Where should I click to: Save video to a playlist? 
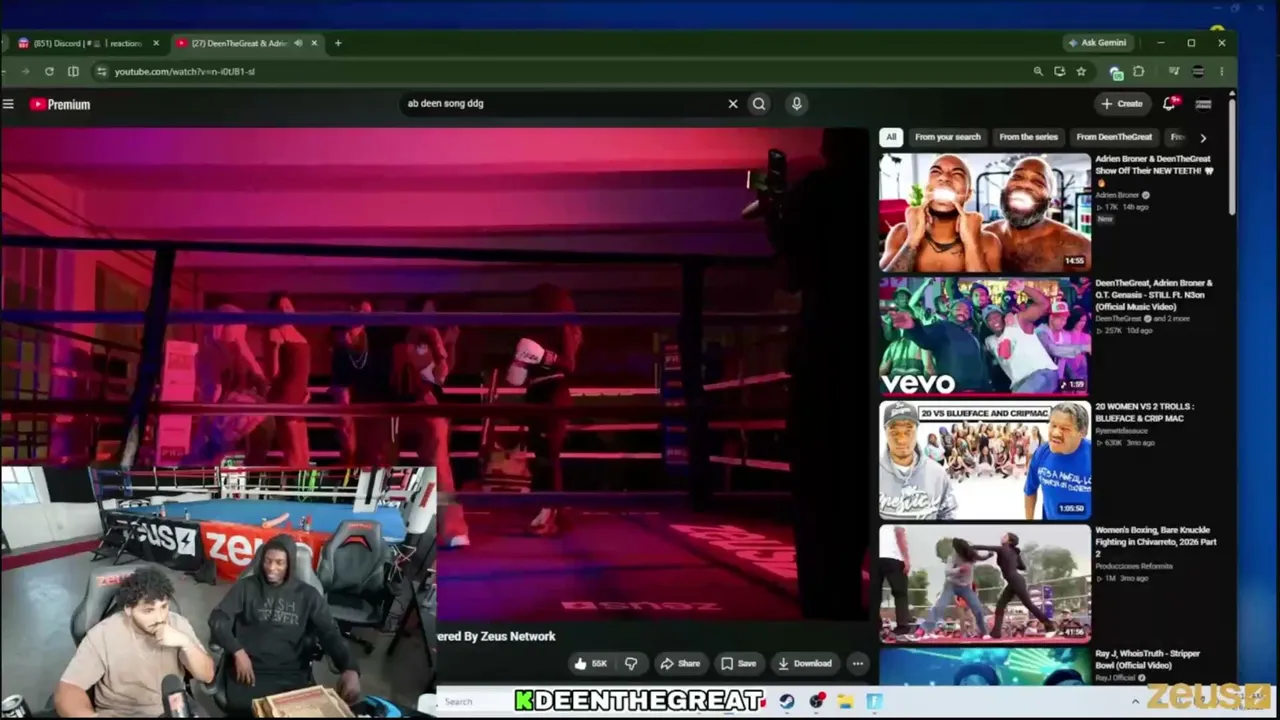click(738, 663)
